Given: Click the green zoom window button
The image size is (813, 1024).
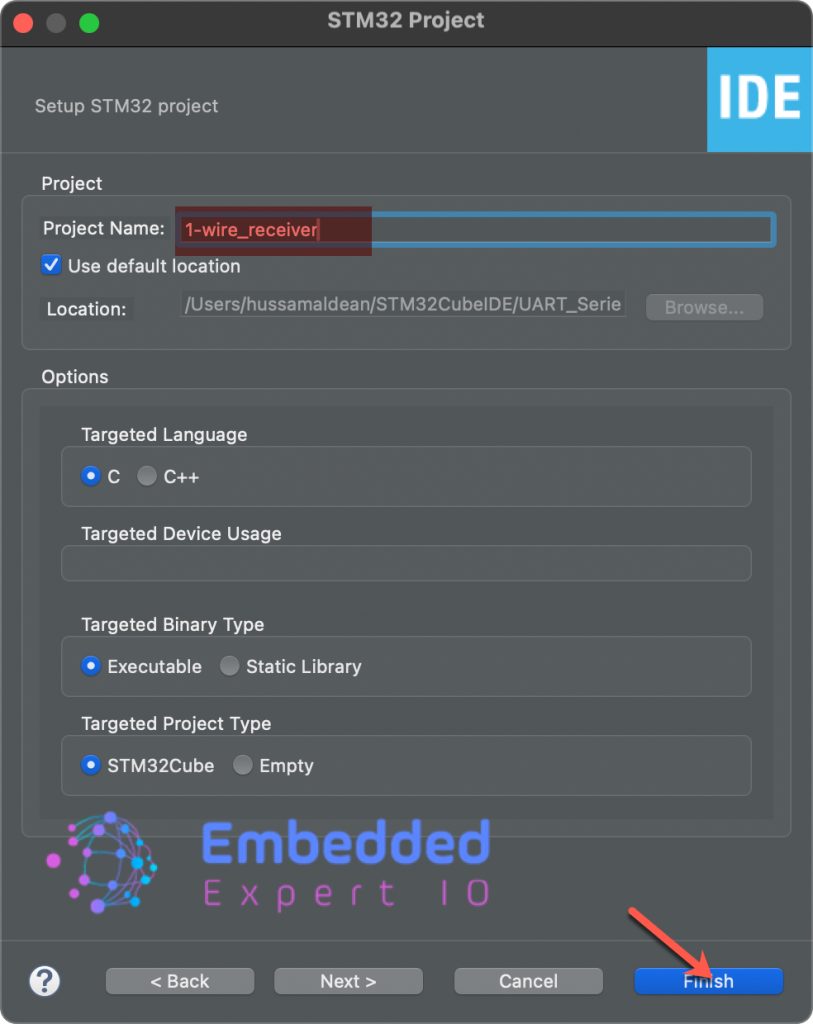Looking at the screenshot, I should tap(89, 22).
